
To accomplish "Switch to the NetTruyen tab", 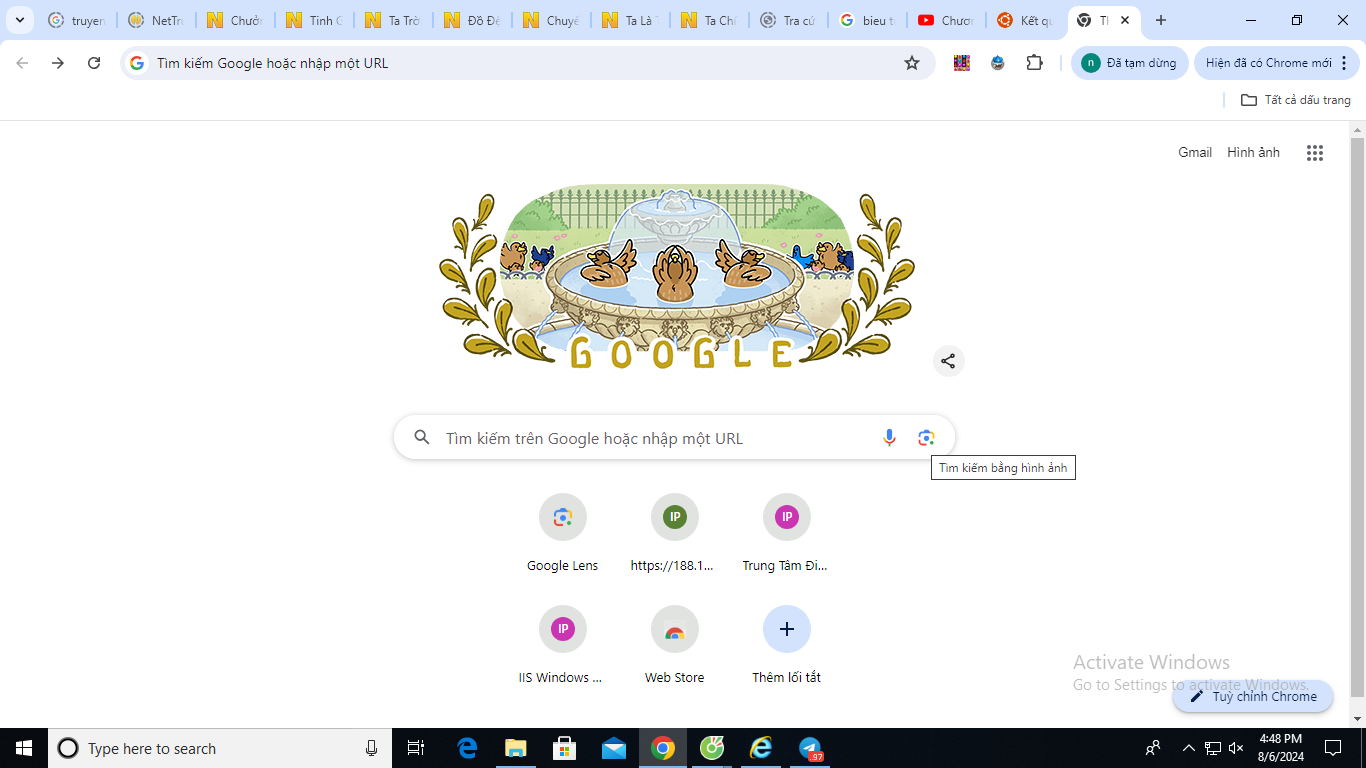I will pos(155,20).
